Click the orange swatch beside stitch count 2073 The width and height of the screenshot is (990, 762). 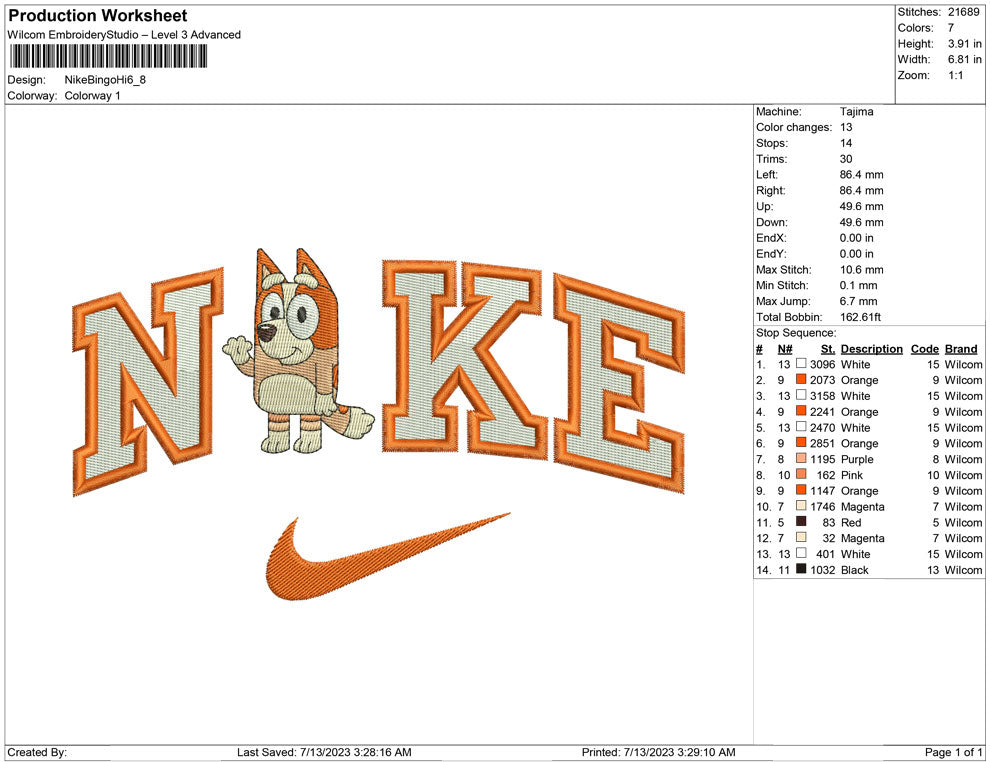click(x=801, y=379)
